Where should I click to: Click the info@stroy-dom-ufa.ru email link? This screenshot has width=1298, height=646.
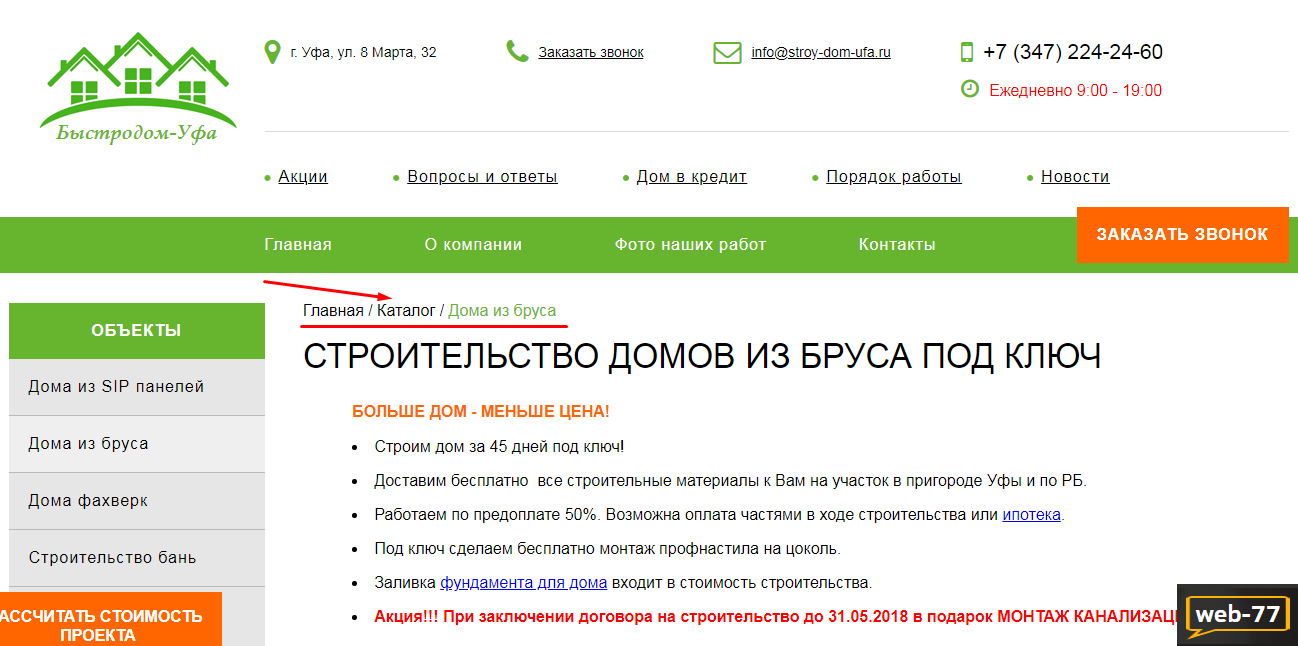coord(821,52)
